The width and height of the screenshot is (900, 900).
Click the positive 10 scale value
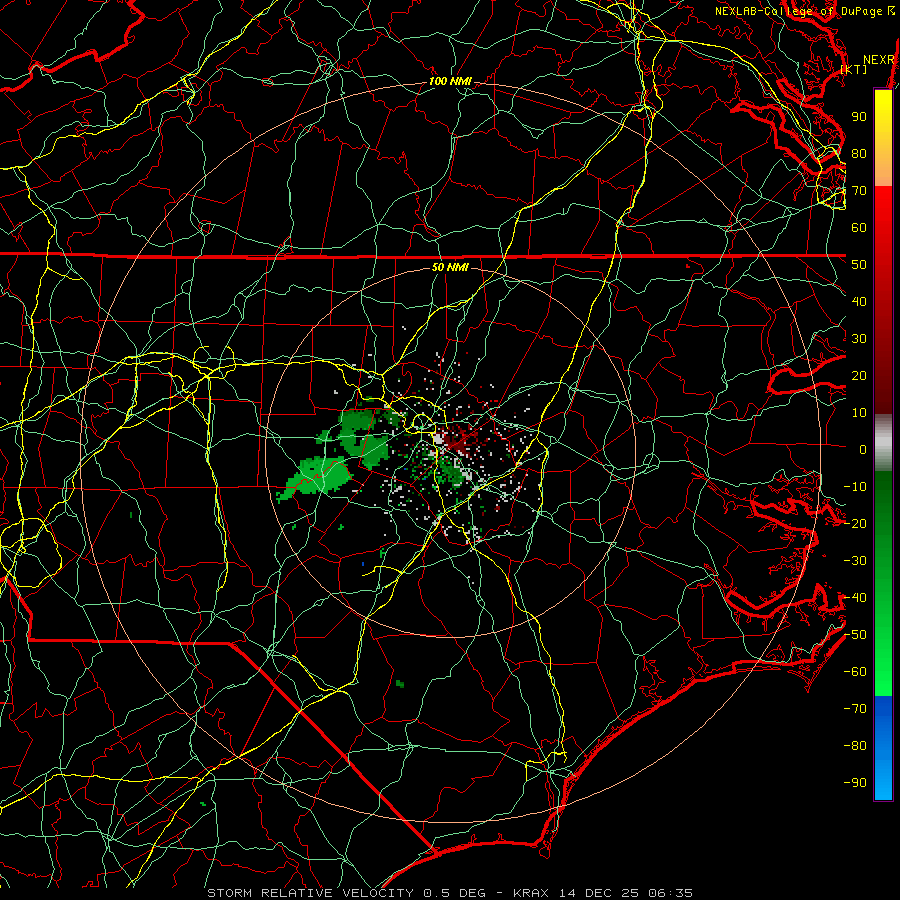(x=859, y=413)
